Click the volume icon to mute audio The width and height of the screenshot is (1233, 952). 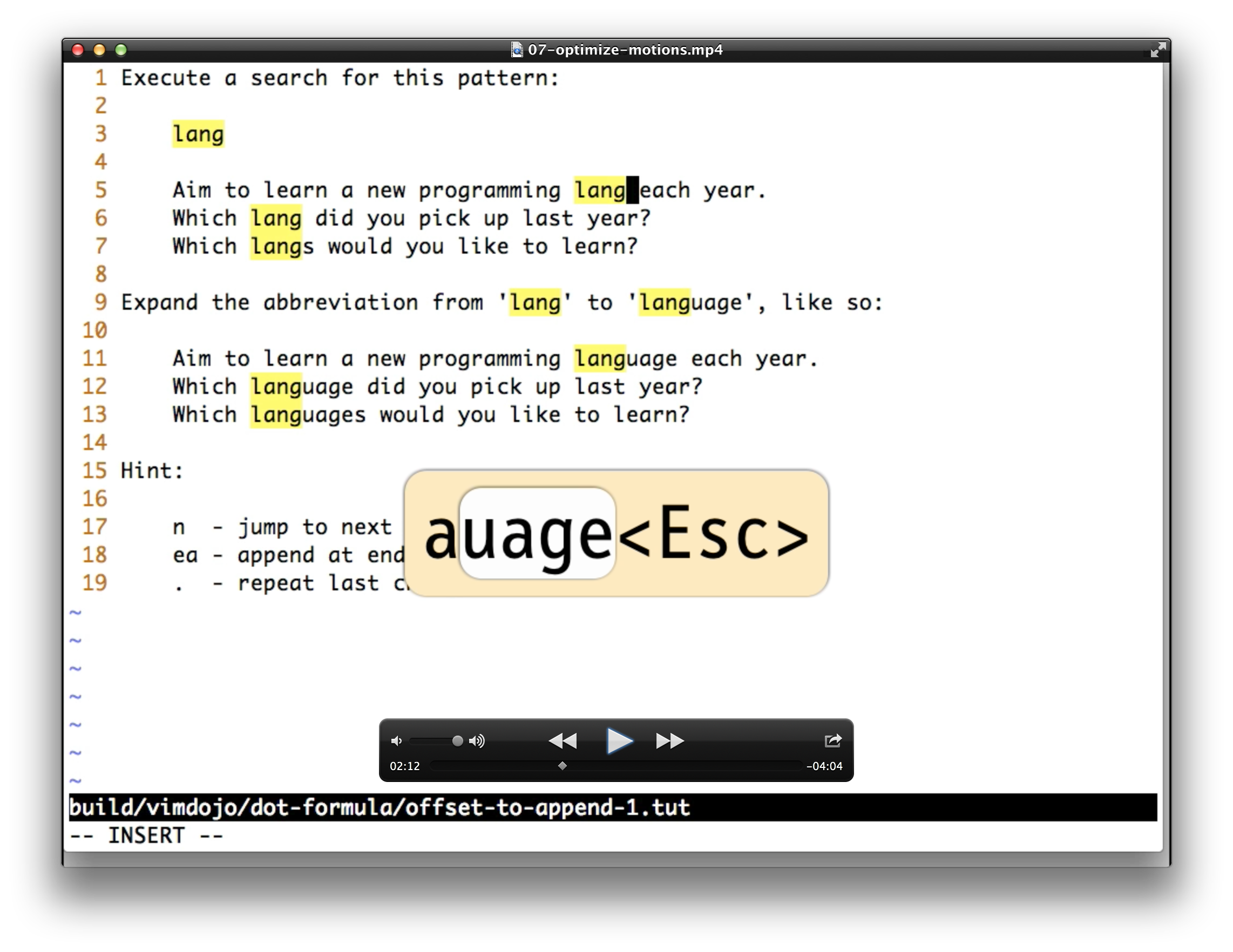397,740
